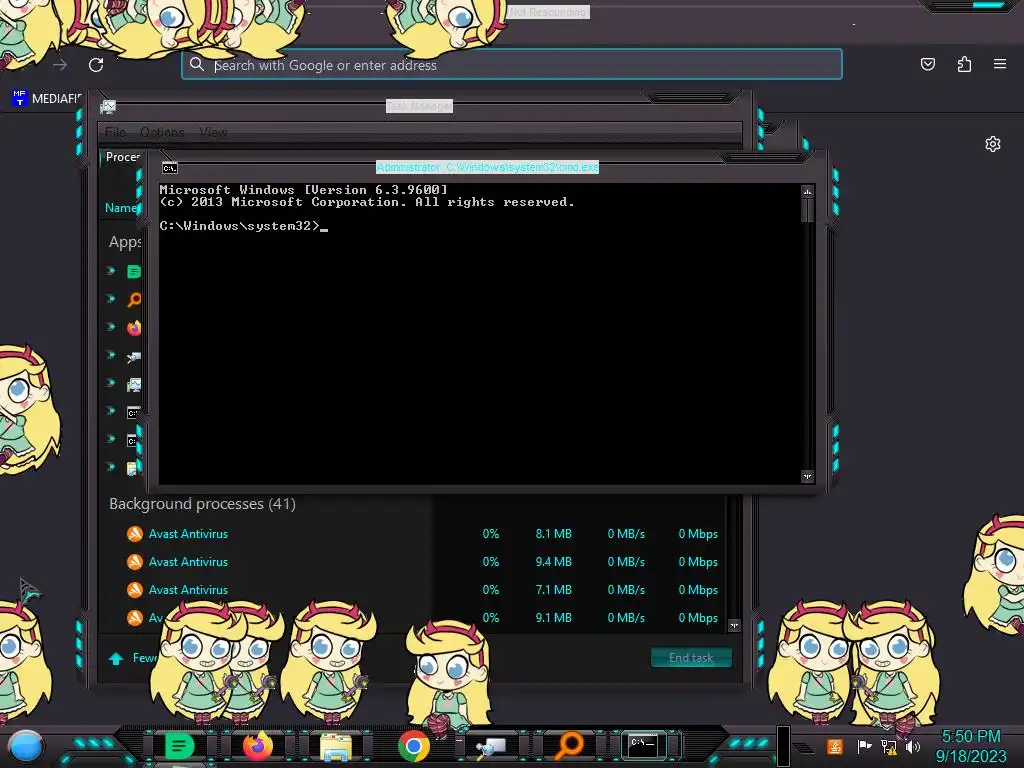The width and height of the screenshot is (1024, 768).
Task: Click Task Manager list scroll-down arrow
Action: (734, 626)
